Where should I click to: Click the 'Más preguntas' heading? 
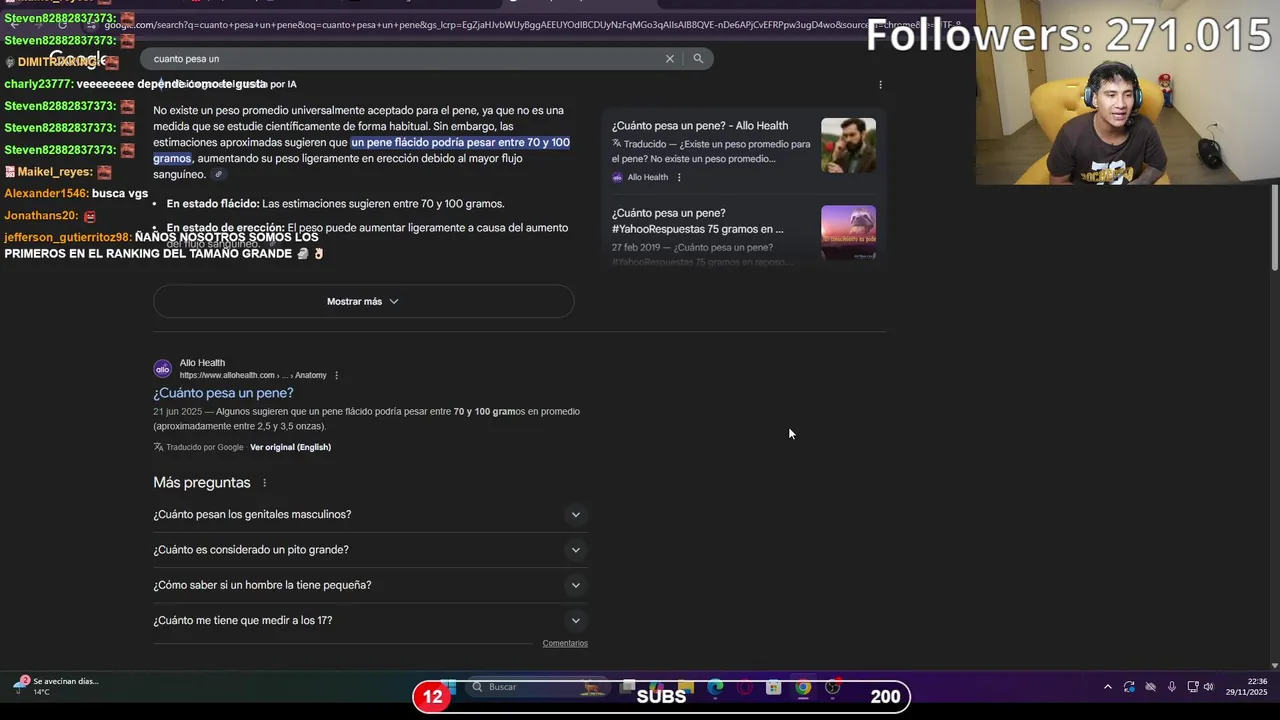202,483
